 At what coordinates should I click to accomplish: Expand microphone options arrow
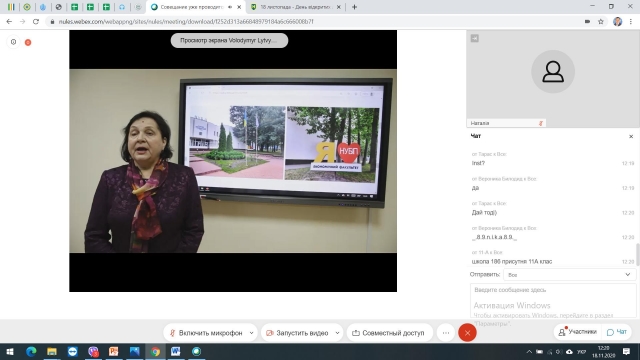pos(252,333)
